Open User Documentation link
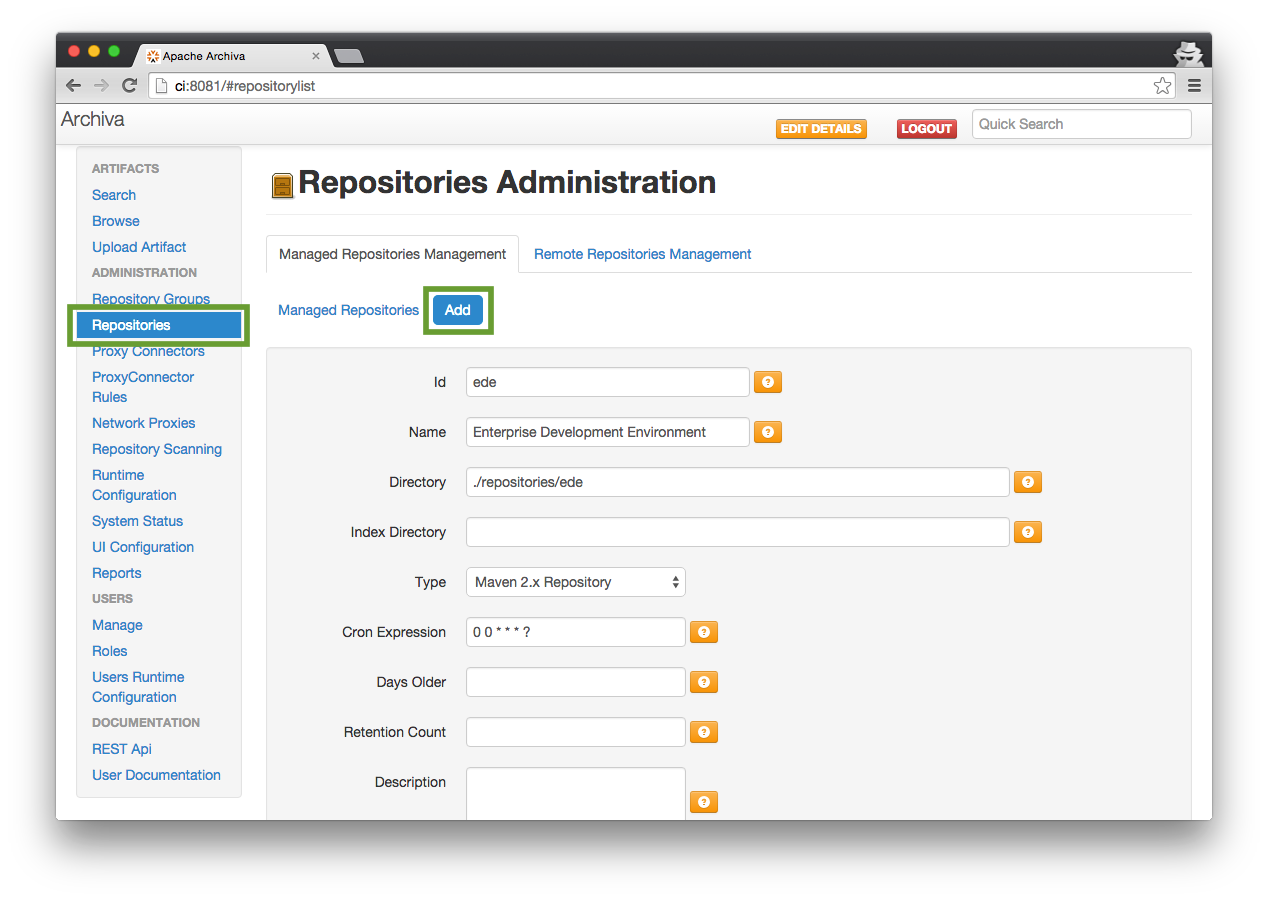The width and height of the screenshot is (1268, 900). point(156,775)
